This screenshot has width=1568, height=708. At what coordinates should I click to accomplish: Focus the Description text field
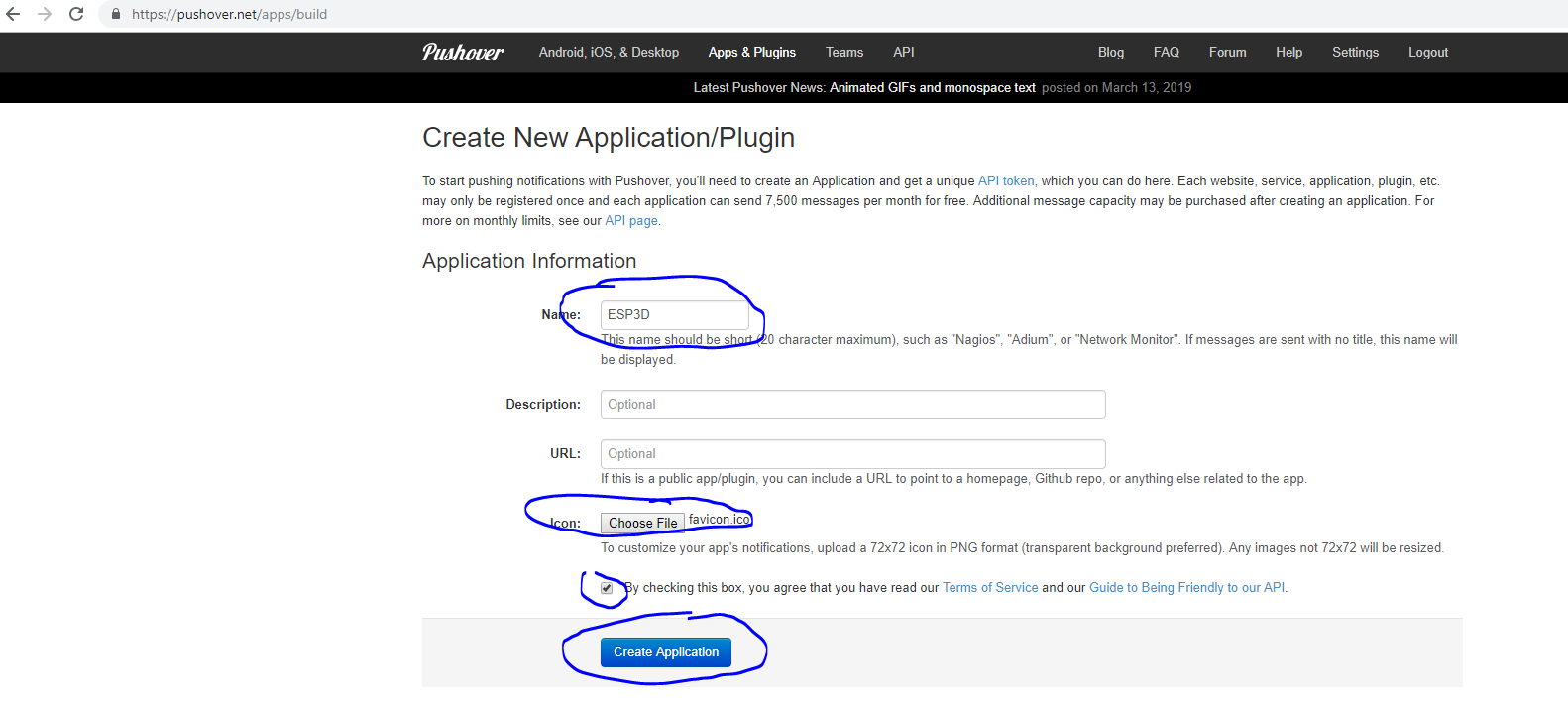[x=852, y=405]
